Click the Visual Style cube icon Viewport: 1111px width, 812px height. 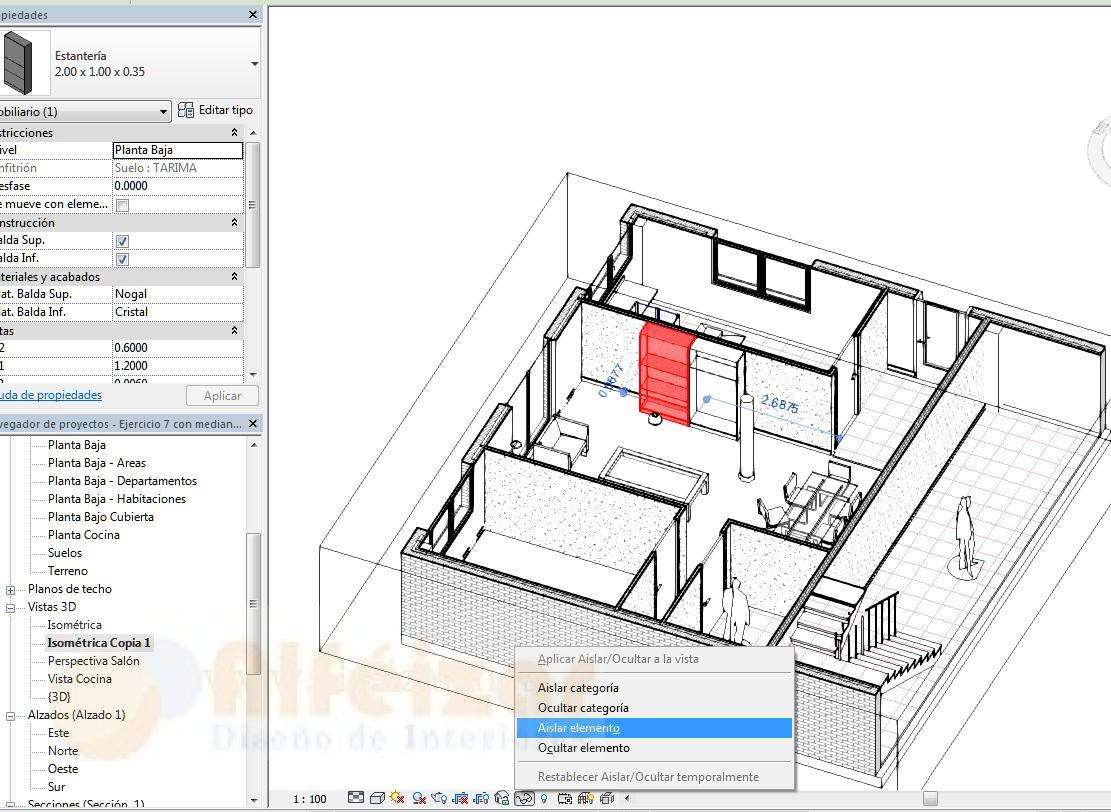[x=377, y=798]
